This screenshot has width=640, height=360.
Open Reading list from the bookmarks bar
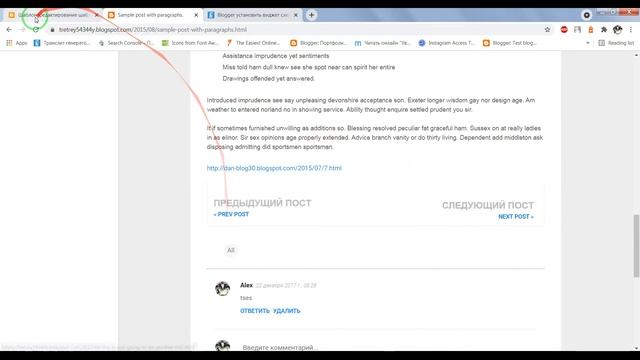(616, 43)
